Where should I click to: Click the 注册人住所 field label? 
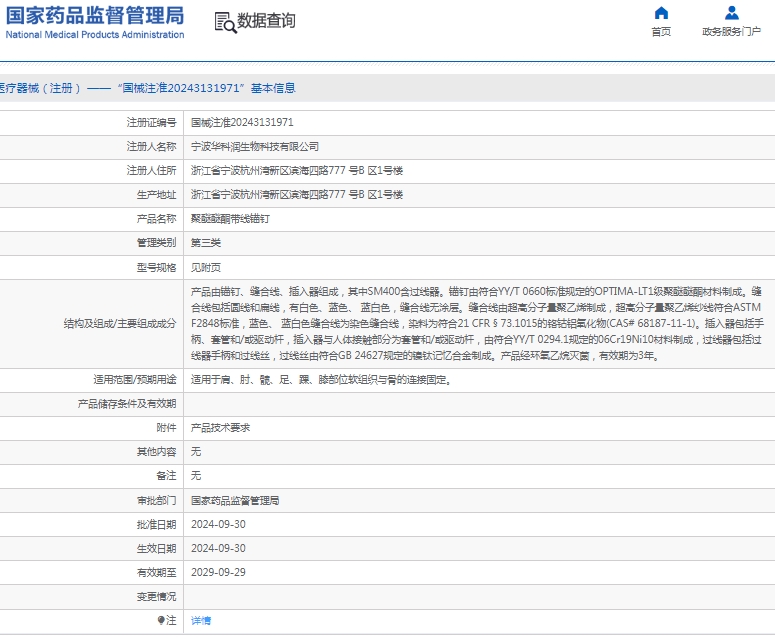pos(151,170)
